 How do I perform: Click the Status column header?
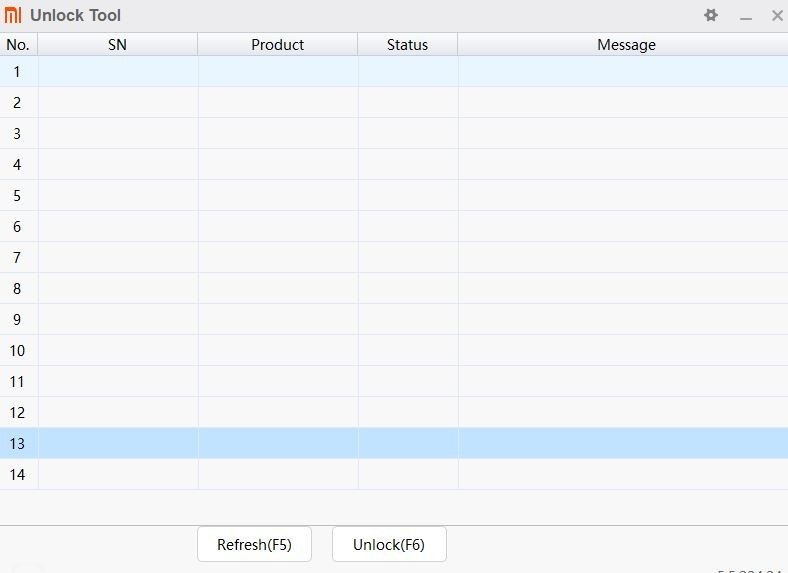(x=407, y=44)
